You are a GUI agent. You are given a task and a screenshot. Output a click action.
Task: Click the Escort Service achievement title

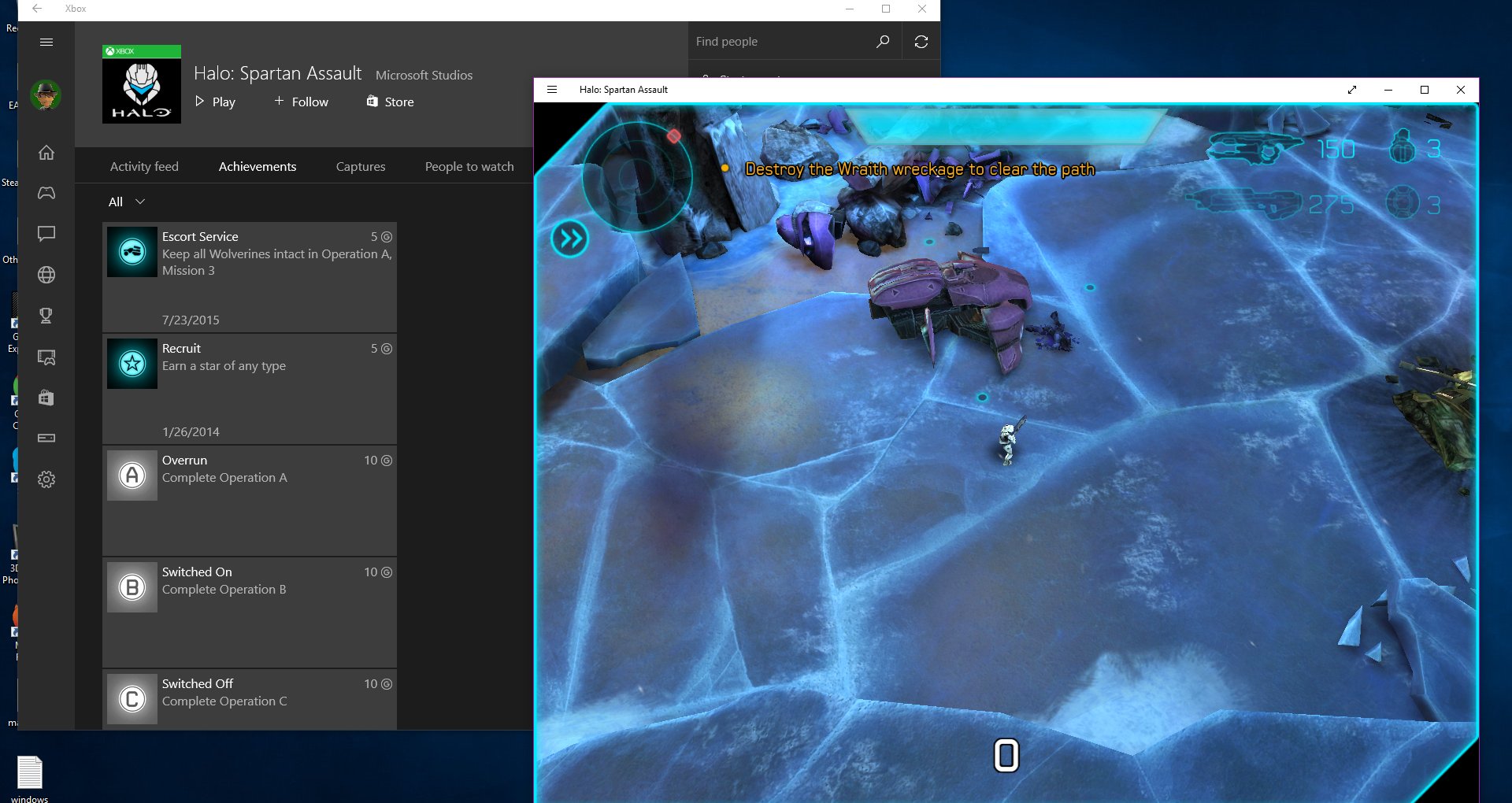click(200, 236)
